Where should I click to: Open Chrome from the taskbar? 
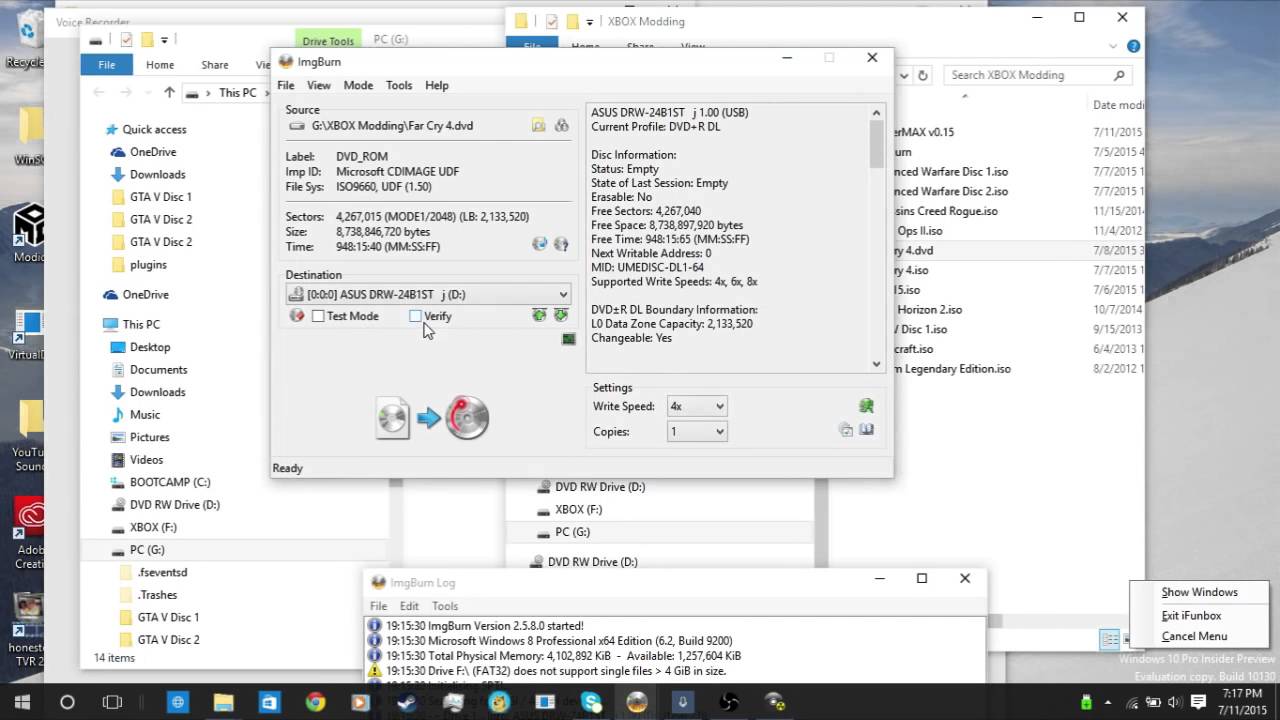click(315, 703)
